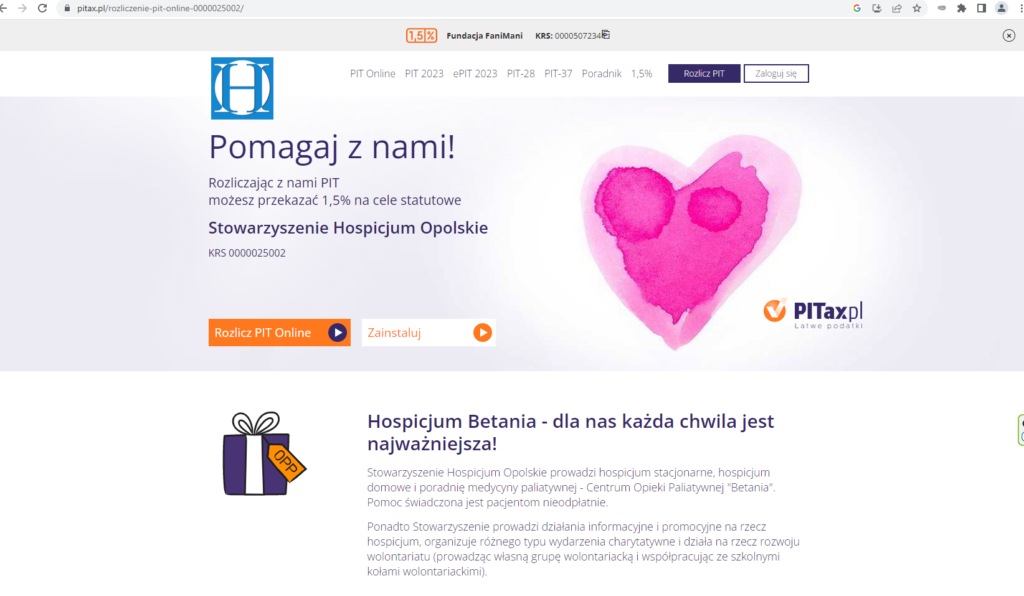The image size is (1024, 596).
Task: Open the PIT Online menu item
Action: click(372, 74)
